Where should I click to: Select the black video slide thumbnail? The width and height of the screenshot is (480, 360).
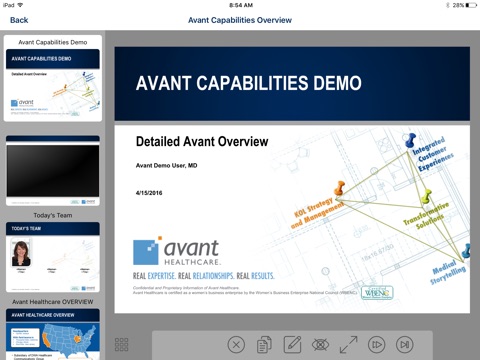53,170
